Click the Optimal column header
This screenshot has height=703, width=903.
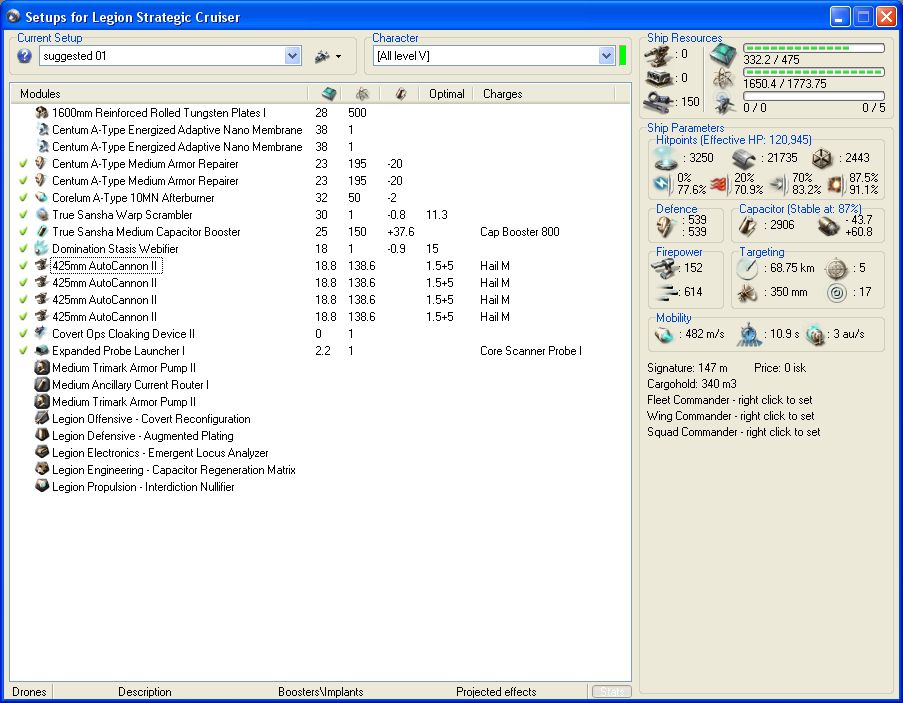click(446, 94)
